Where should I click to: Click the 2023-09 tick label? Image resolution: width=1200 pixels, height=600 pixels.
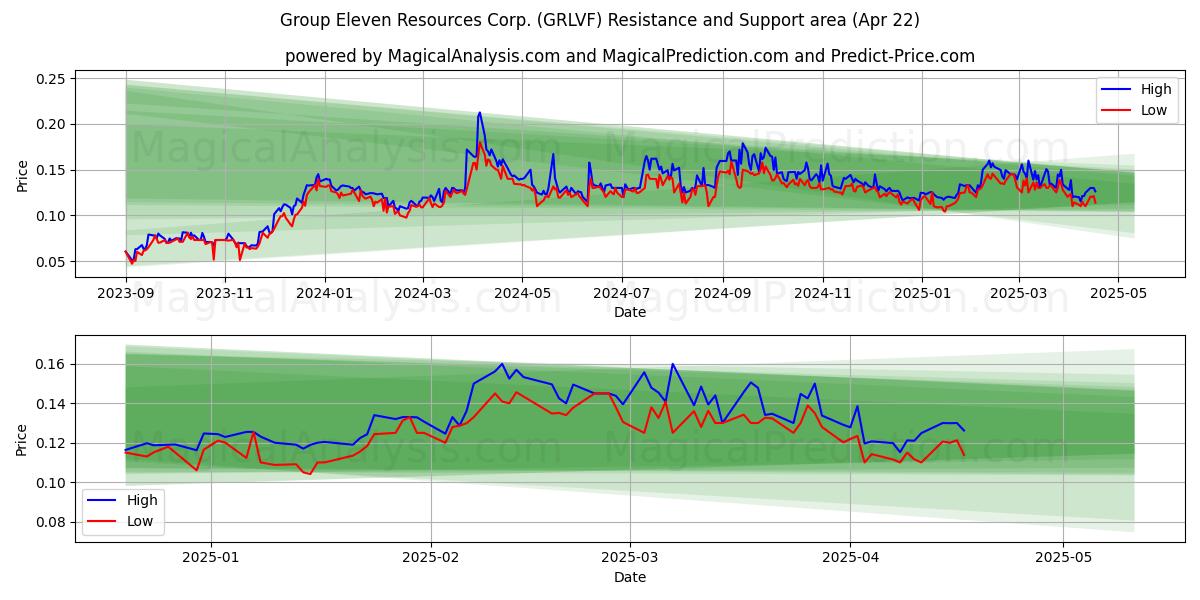pyautogui.click(x=125, y=294)
